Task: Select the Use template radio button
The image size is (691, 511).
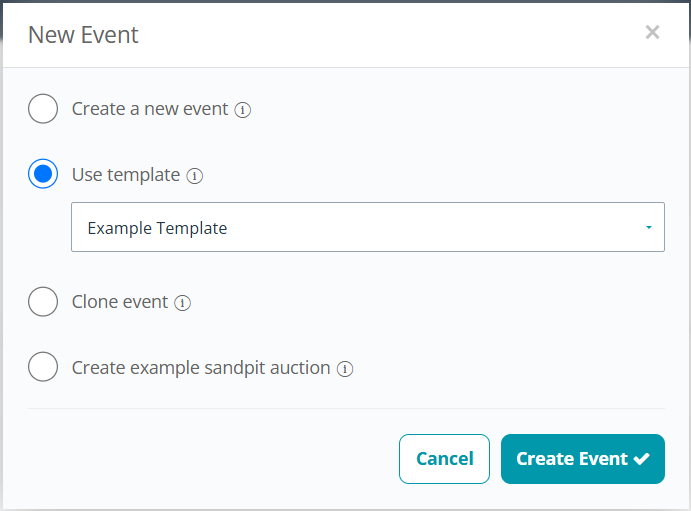Action: [43, 174]
